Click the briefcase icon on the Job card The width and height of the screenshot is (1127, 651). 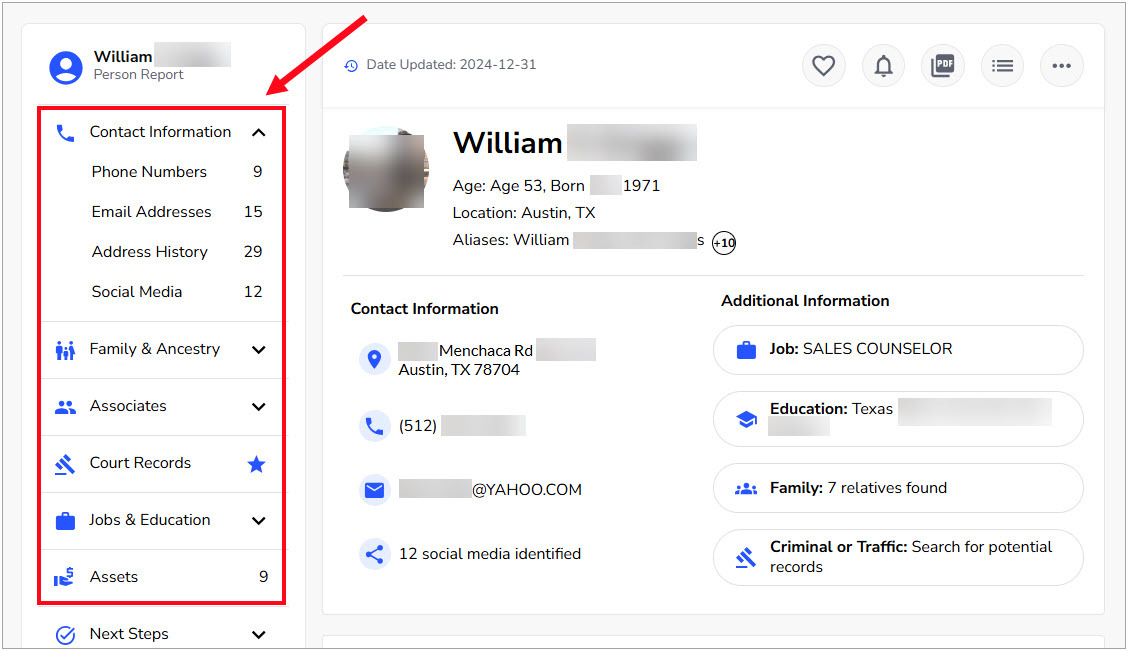(746, 350)
